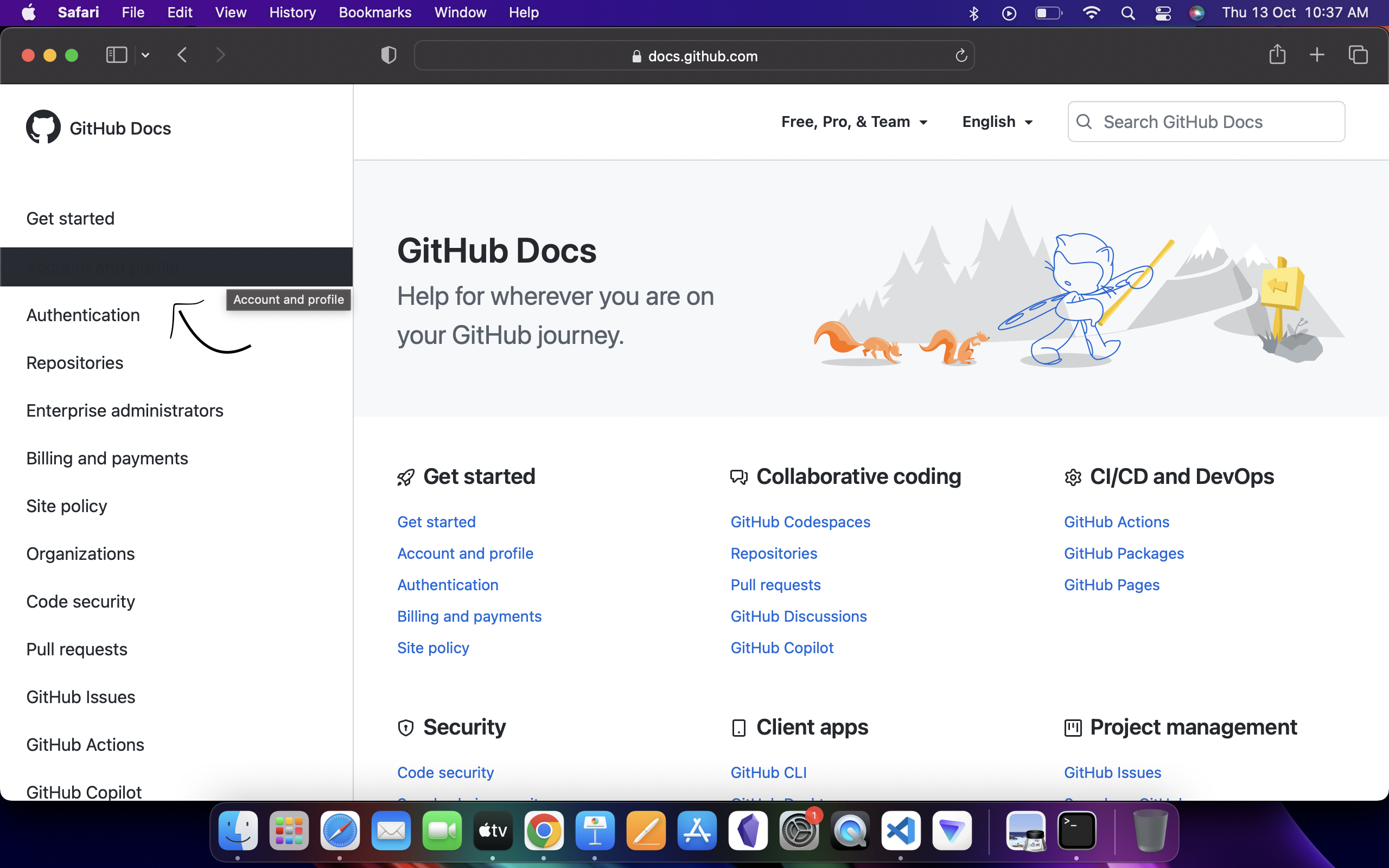The image size is (1389, 868).
Task: Expand the sidebar view options chevron
Action: pos(145,55)
